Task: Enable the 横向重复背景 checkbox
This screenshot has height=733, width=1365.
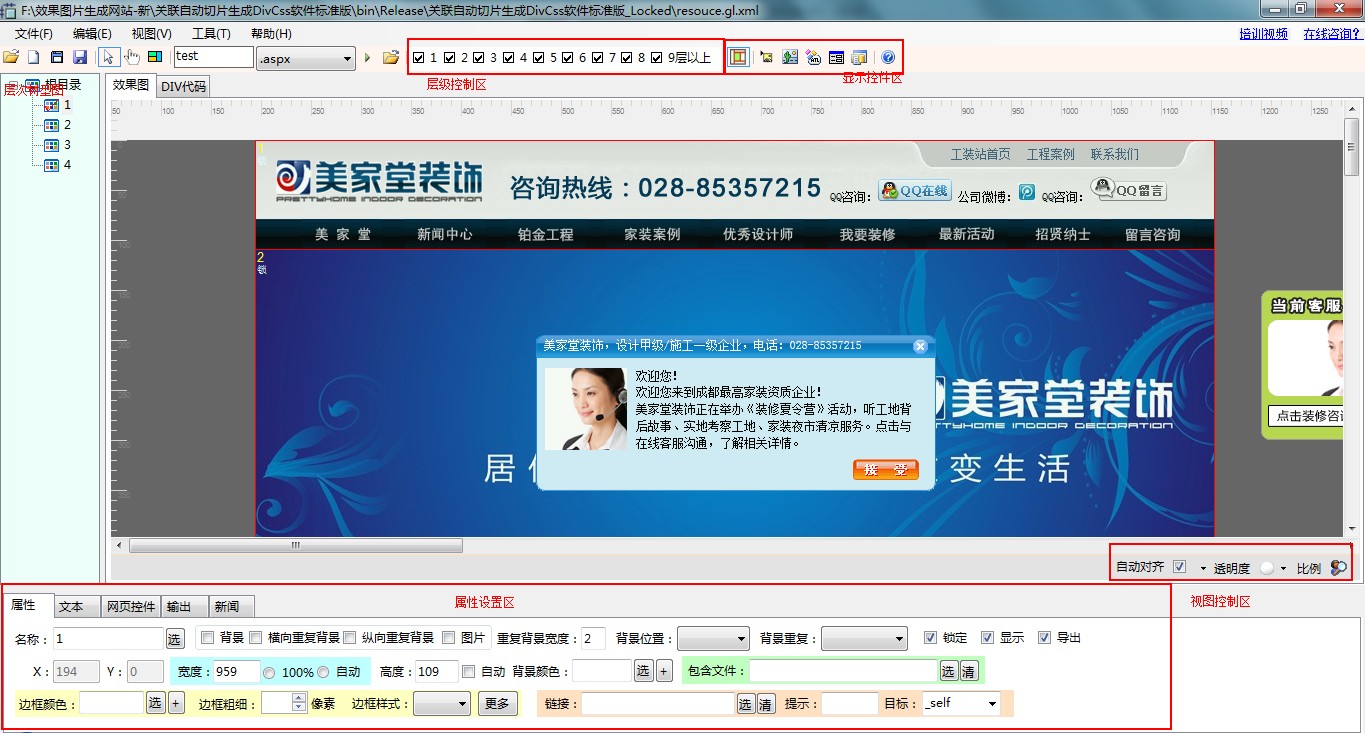Action: 256,637
